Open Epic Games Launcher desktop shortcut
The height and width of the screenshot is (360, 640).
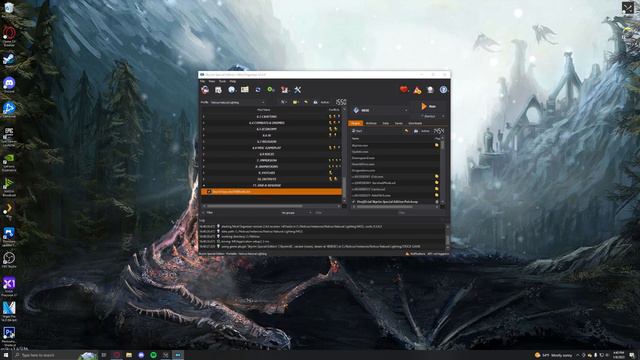[9, 136]
